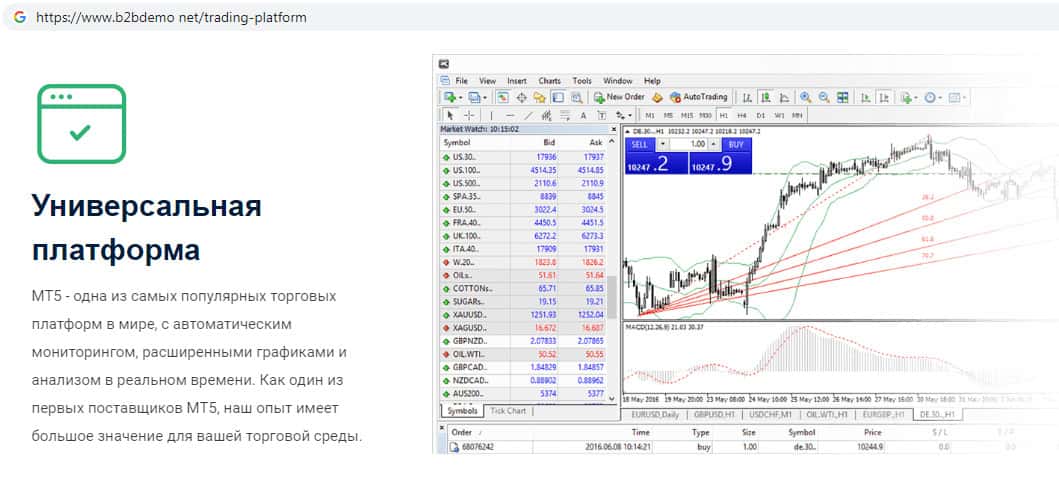
Task: Toggle the AutoTrading button
Action: click(699, 97)
